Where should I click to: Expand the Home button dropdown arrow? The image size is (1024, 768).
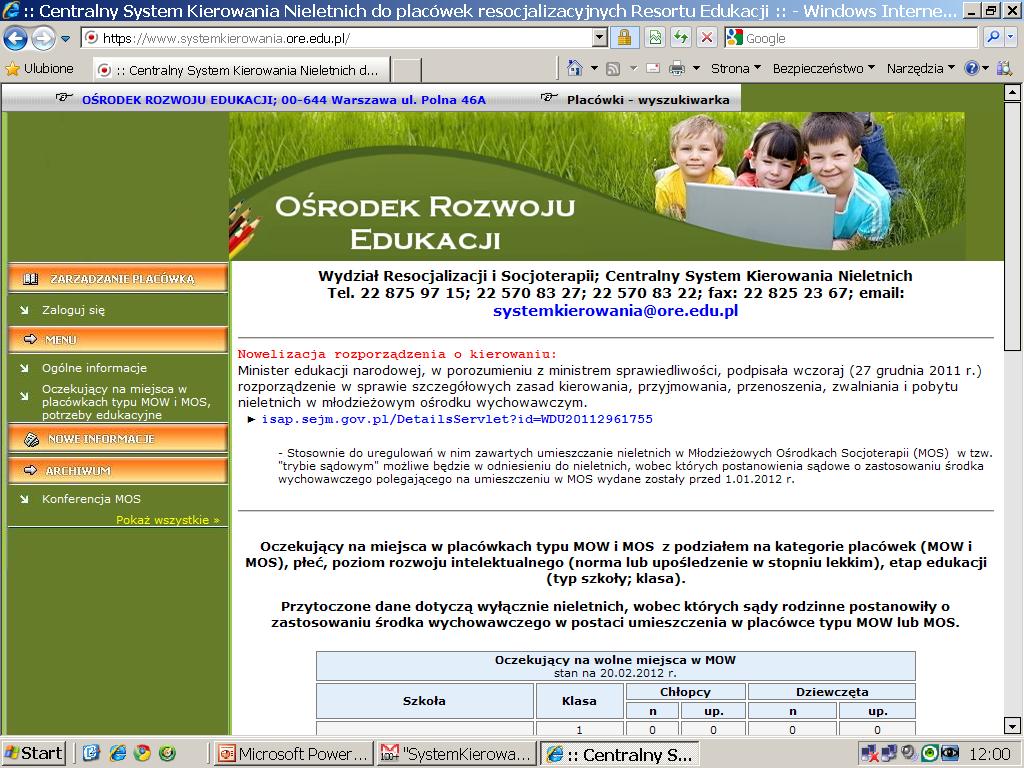594,68
